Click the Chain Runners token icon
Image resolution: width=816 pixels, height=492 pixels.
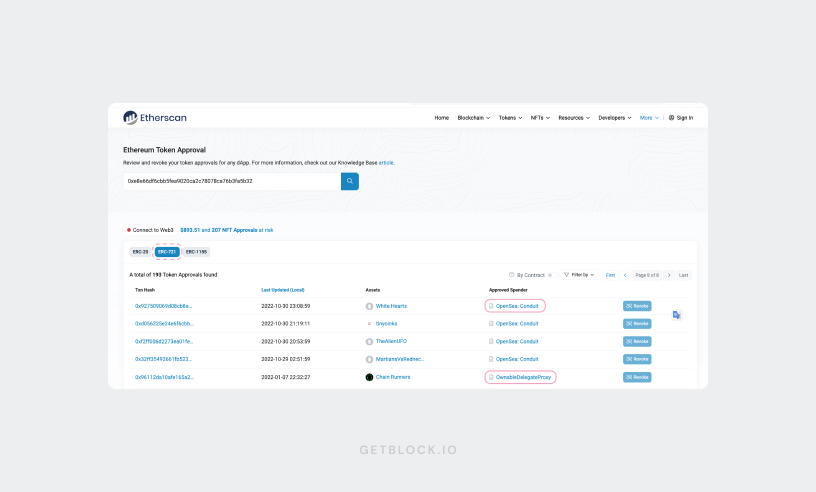(369, 377)
